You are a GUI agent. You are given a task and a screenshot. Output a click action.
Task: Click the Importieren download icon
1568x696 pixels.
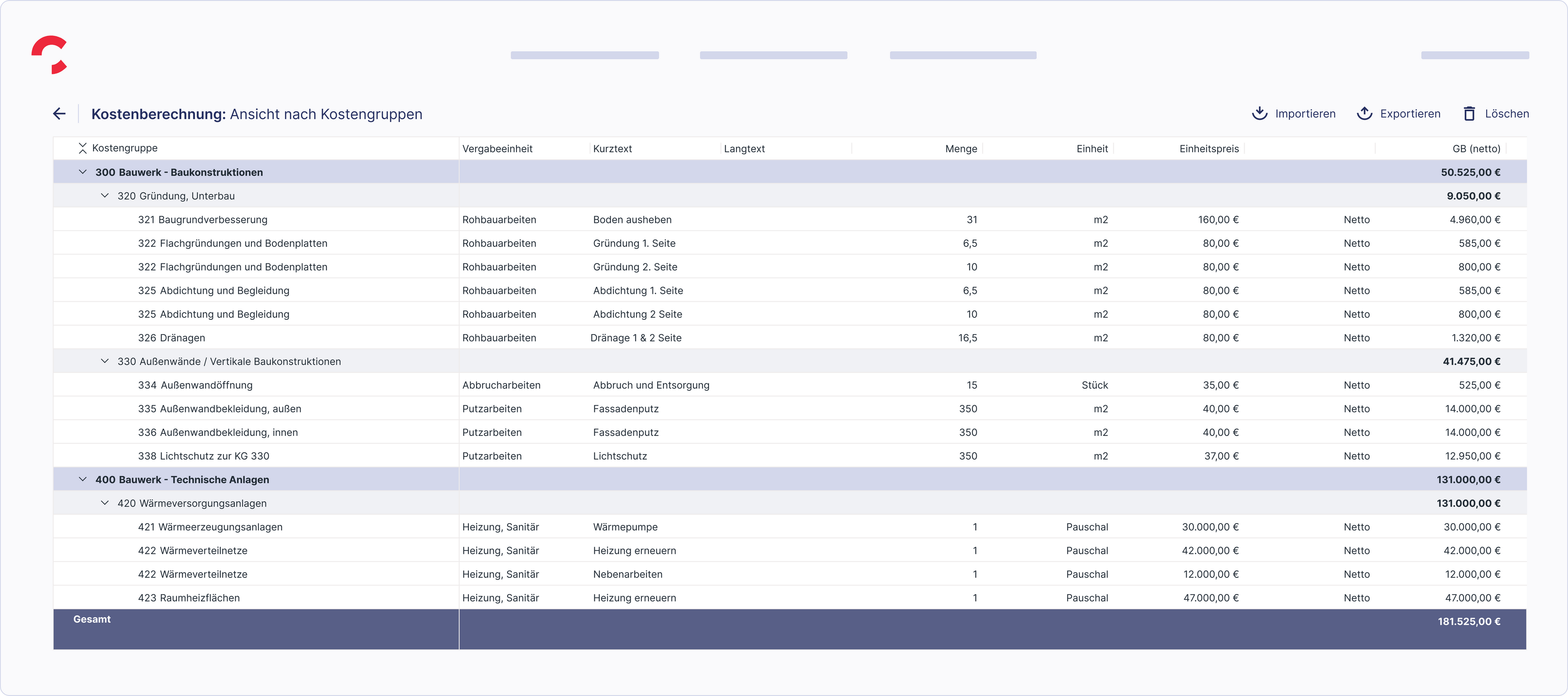[x=1259, y=114]
